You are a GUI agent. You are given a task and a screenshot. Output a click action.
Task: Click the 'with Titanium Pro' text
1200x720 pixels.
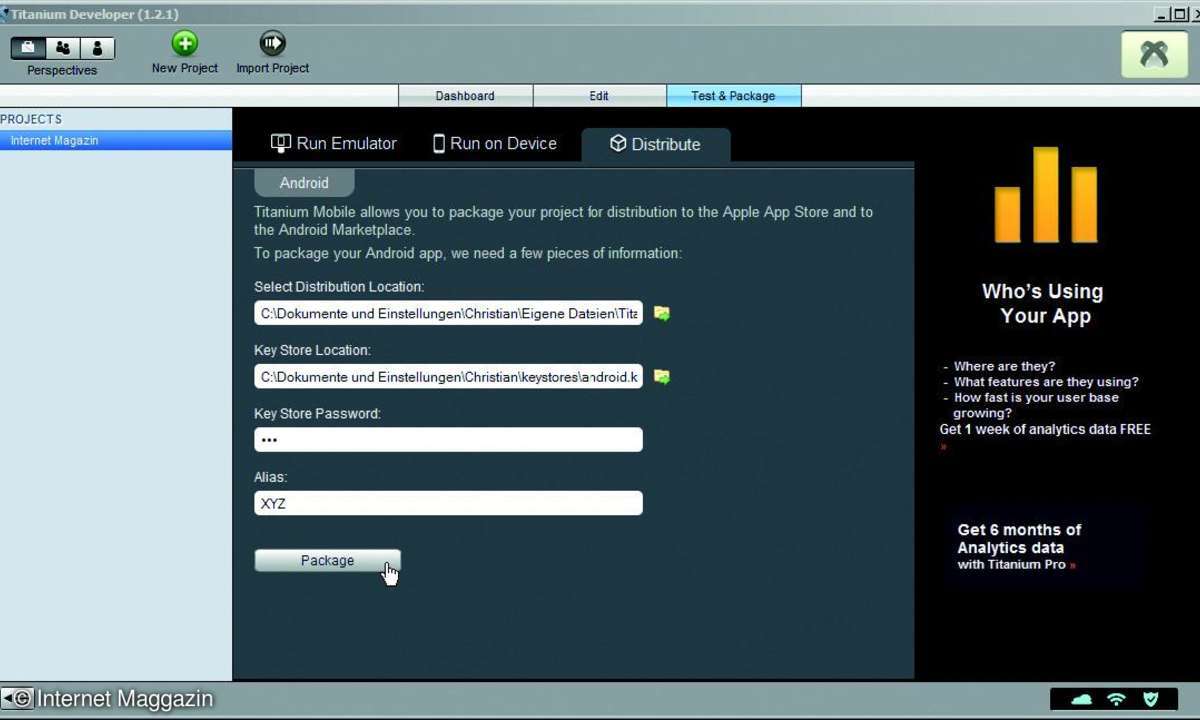tap(1012, 565)
